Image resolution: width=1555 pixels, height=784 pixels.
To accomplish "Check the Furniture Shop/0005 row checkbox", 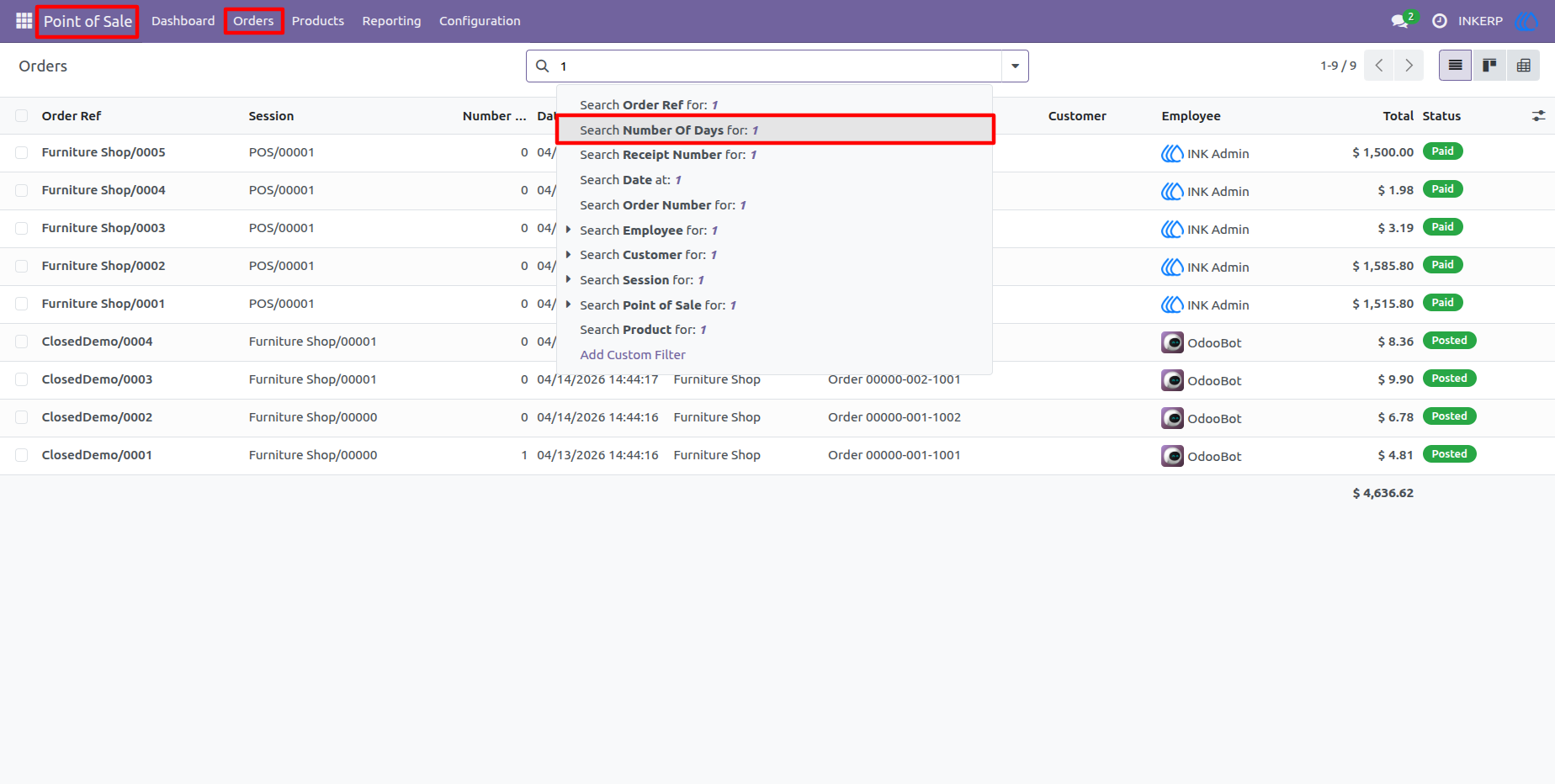I will pos(22,152).
